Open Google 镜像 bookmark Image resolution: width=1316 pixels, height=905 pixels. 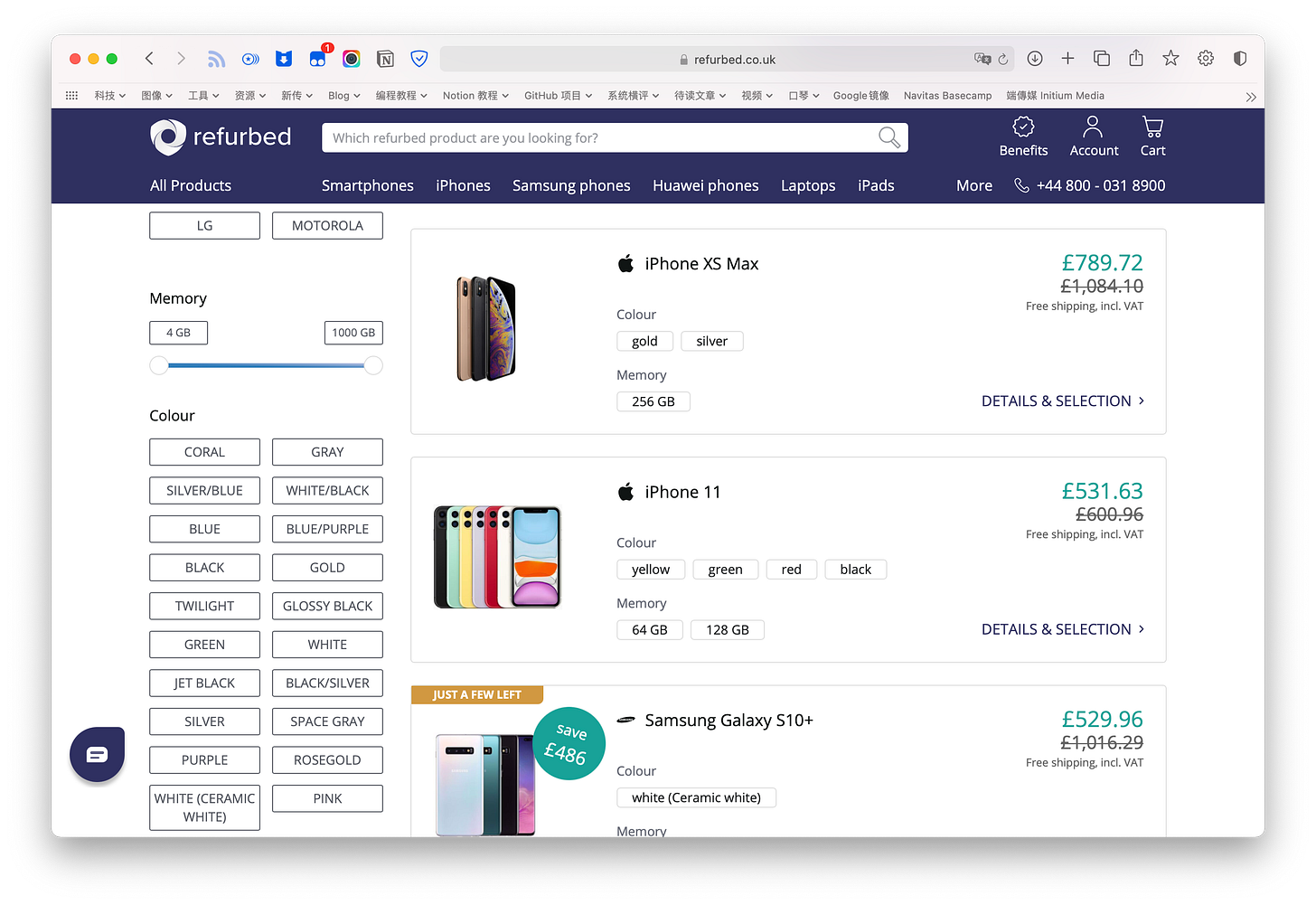pos(860,96)
